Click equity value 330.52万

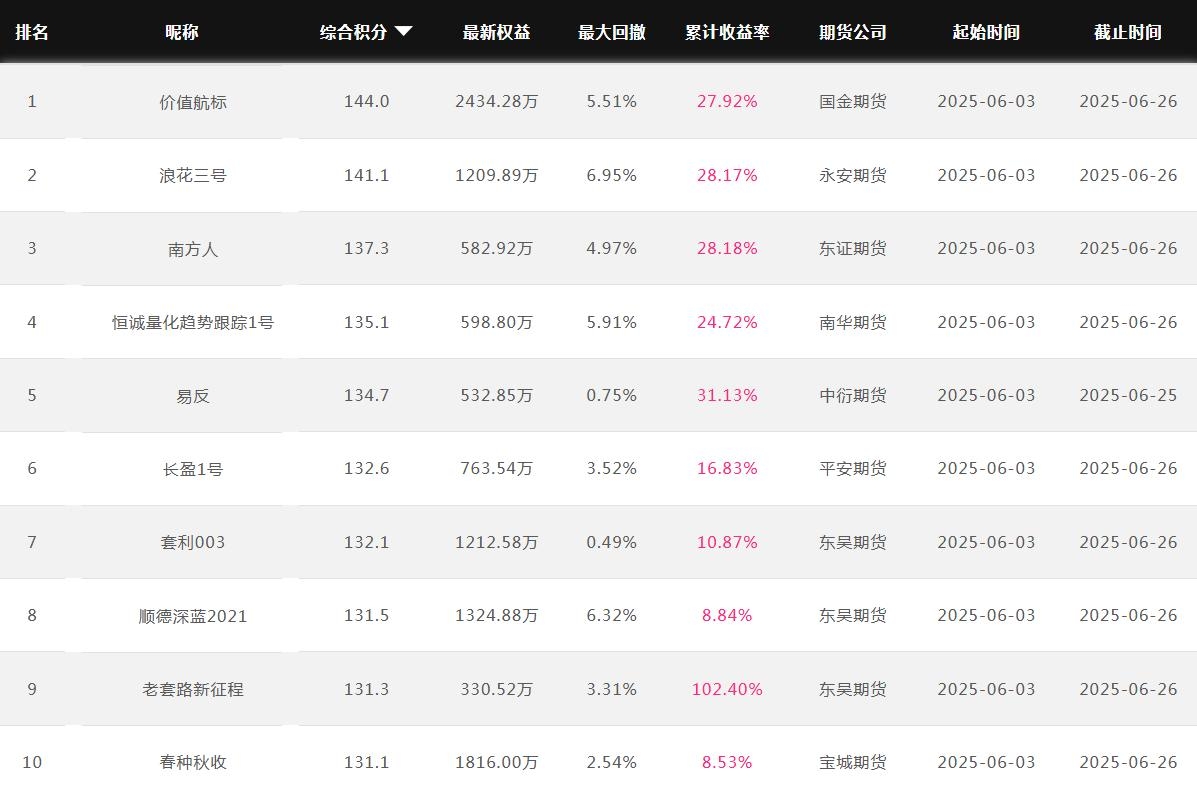[x=496, y=689]
